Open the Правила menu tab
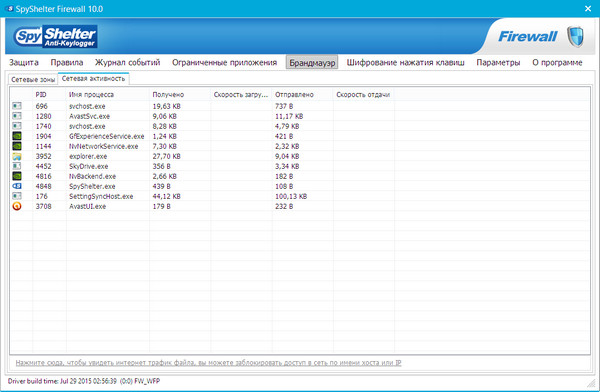Viewport: 600px width, 392px height. 67,62
